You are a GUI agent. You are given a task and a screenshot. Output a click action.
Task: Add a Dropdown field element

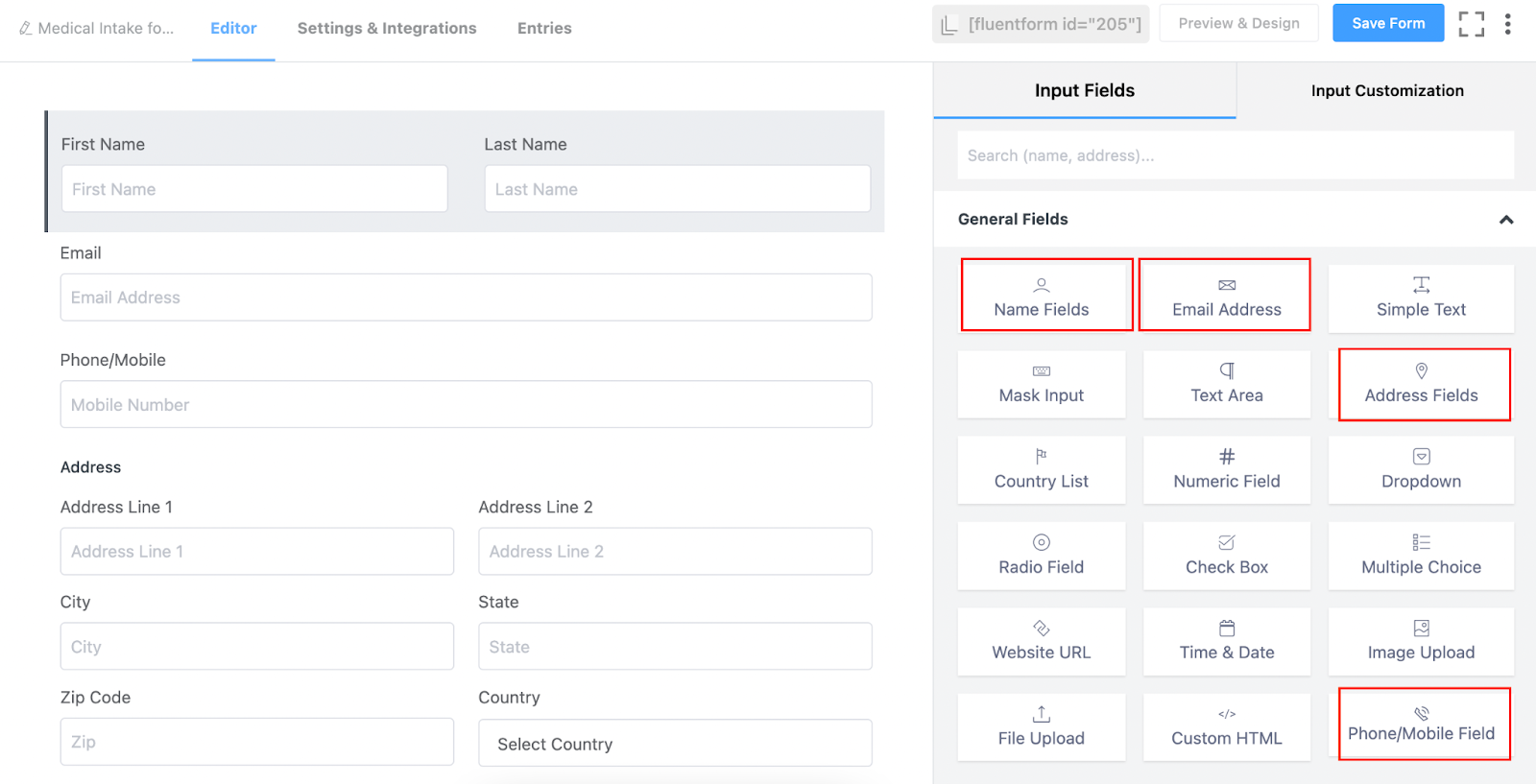pos(1421,469)
